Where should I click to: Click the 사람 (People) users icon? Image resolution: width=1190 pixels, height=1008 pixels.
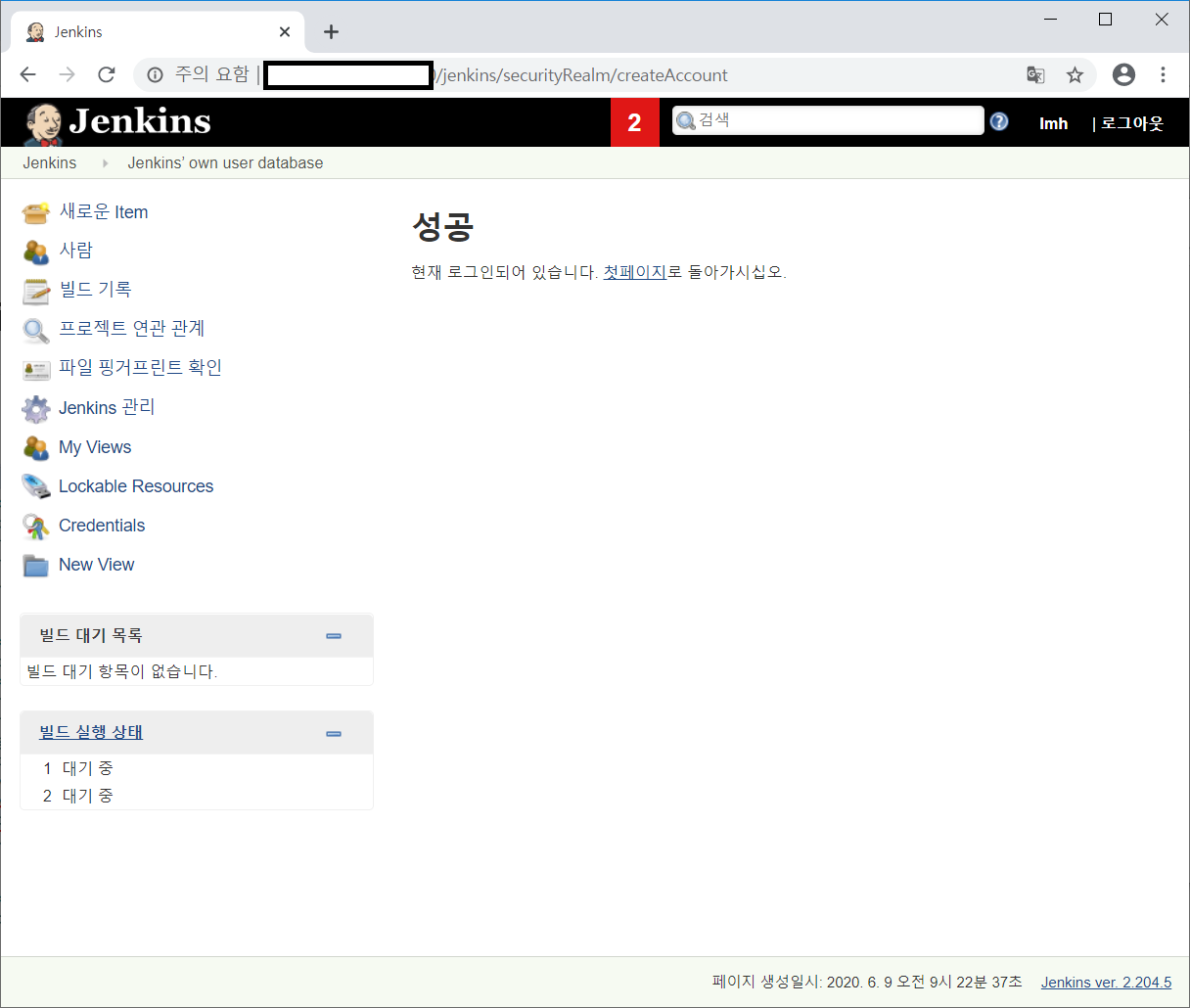[36, 252]
